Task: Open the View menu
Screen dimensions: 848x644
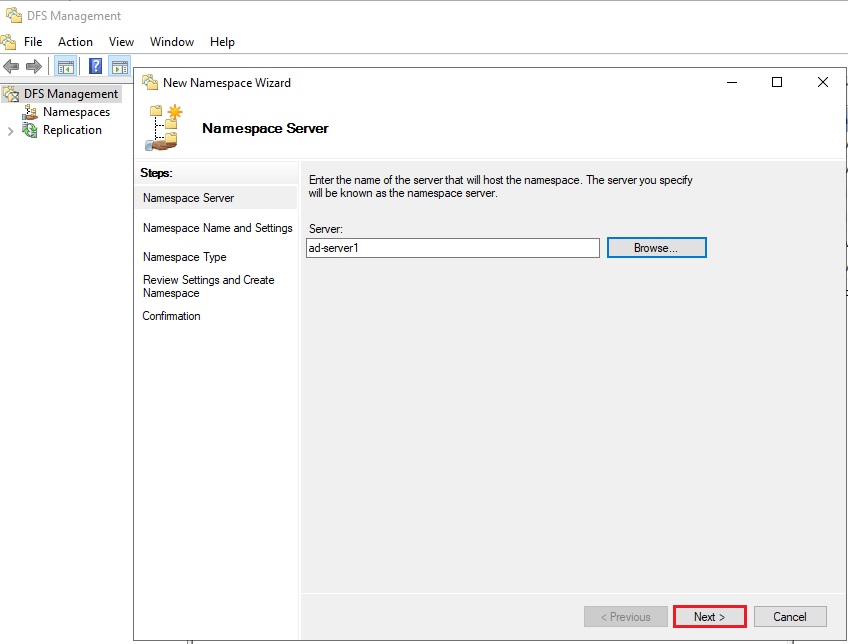Action: (x=121, y=42)
